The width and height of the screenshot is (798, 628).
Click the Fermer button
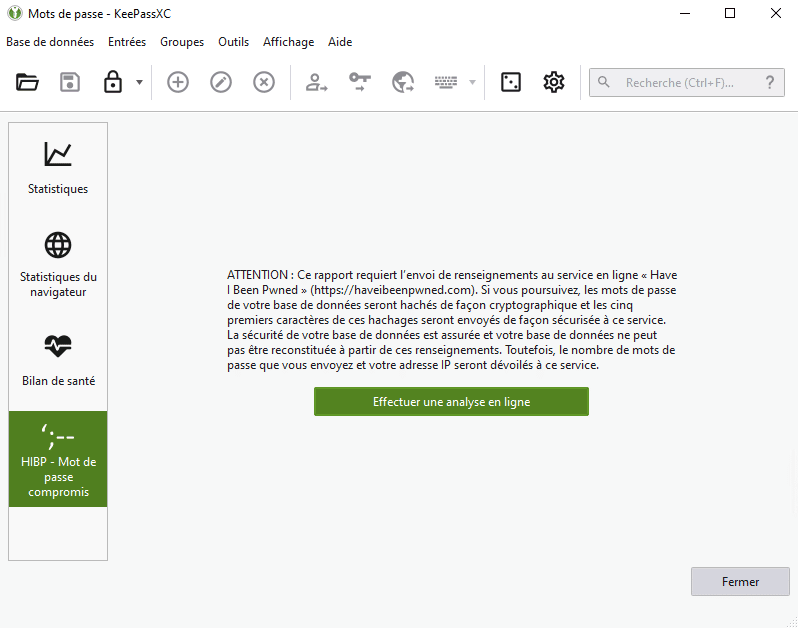coord(740,582)
